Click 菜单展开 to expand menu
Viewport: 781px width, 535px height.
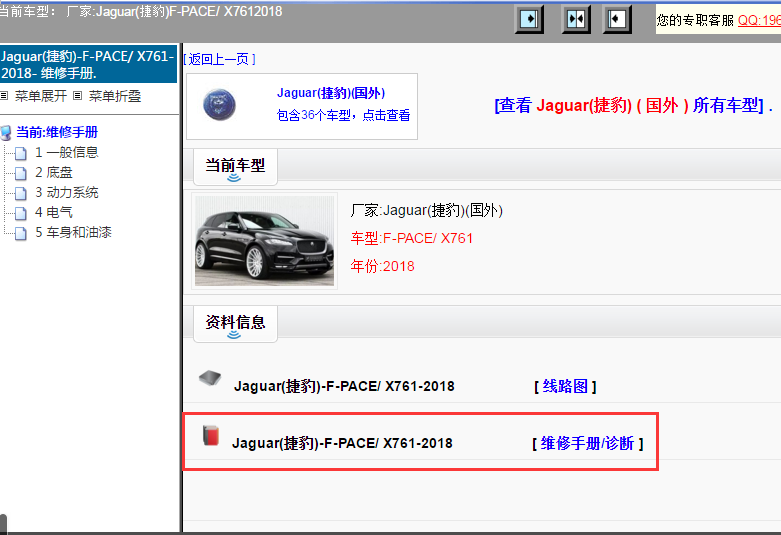point(41,96)
